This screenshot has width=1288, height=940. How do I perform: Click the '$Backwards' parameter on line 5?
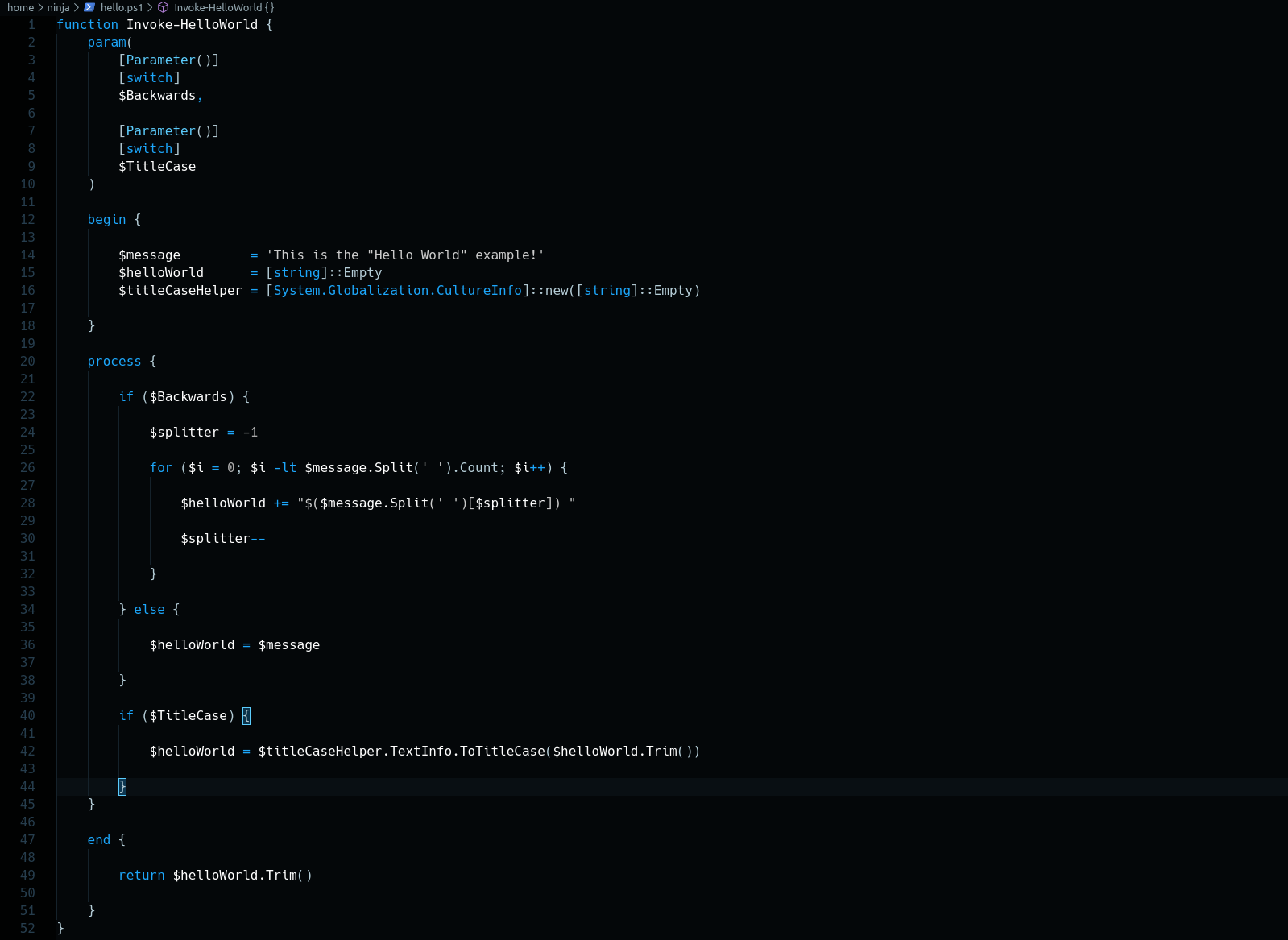click(157, 96)
